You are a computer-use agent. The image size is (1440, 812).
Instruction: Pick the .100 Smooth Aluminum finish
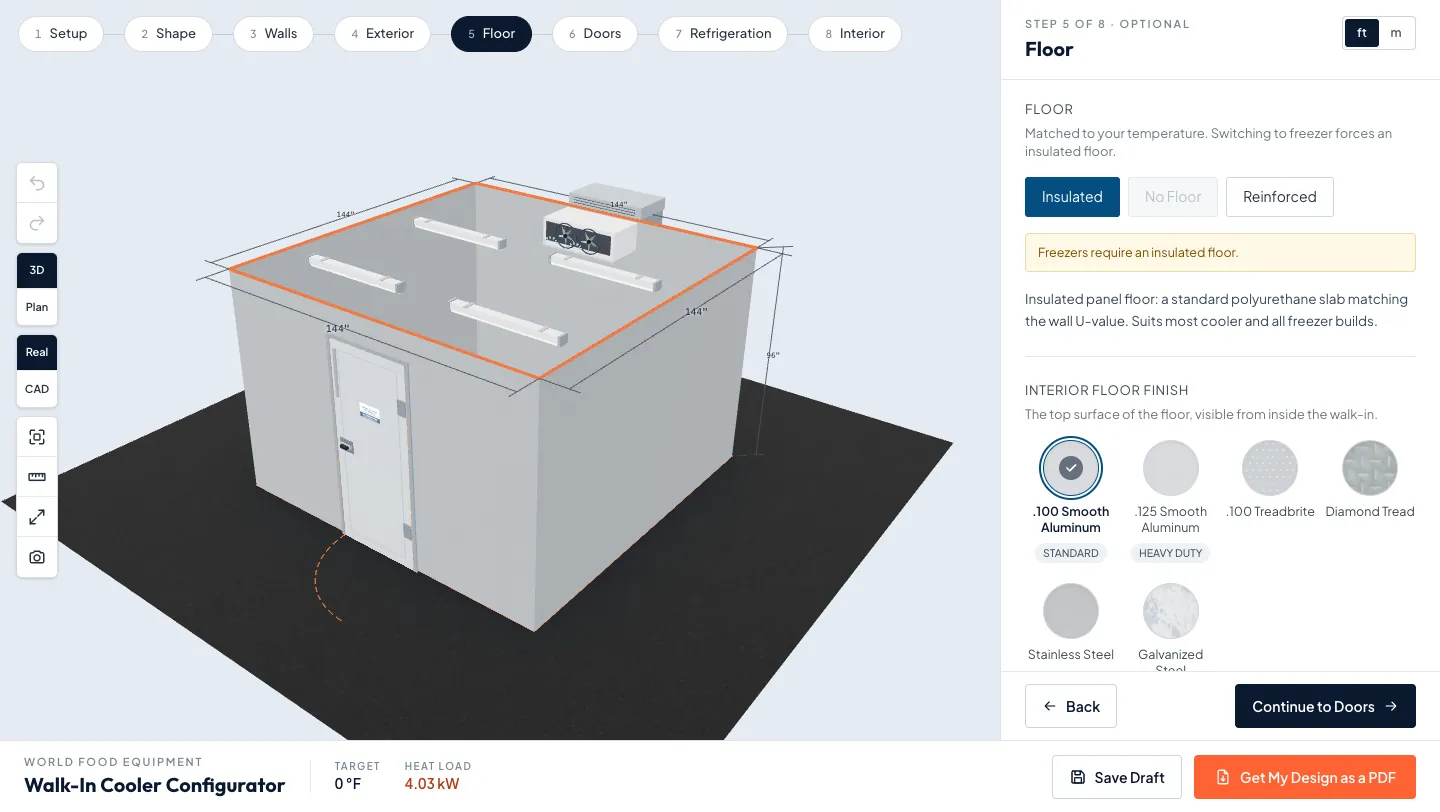[1071, 499]
